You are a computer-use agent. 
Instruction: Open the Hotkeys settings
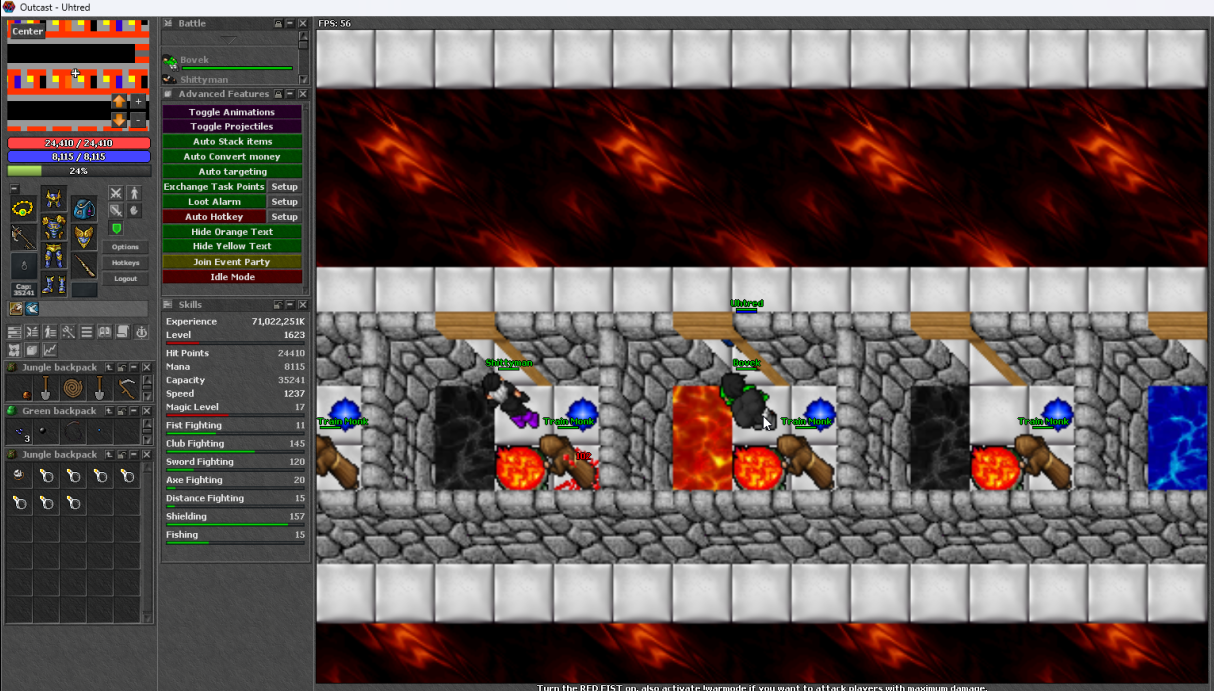pos(126,263)
